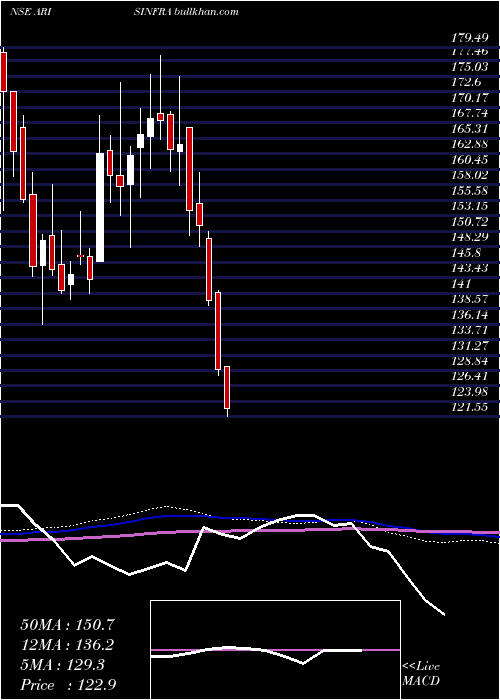Click the NSE ARI ticker title text
The width and height of the screenshot is (500, 700).
click(x=30, y=12)
